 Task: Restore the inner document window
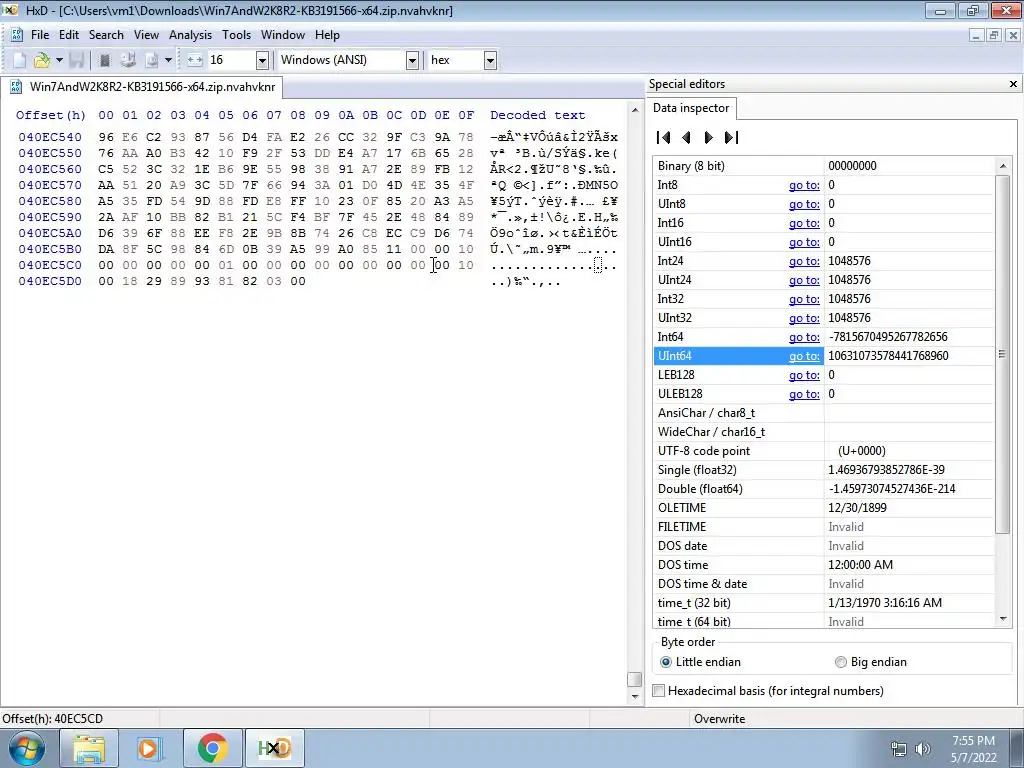pos(994,35)
